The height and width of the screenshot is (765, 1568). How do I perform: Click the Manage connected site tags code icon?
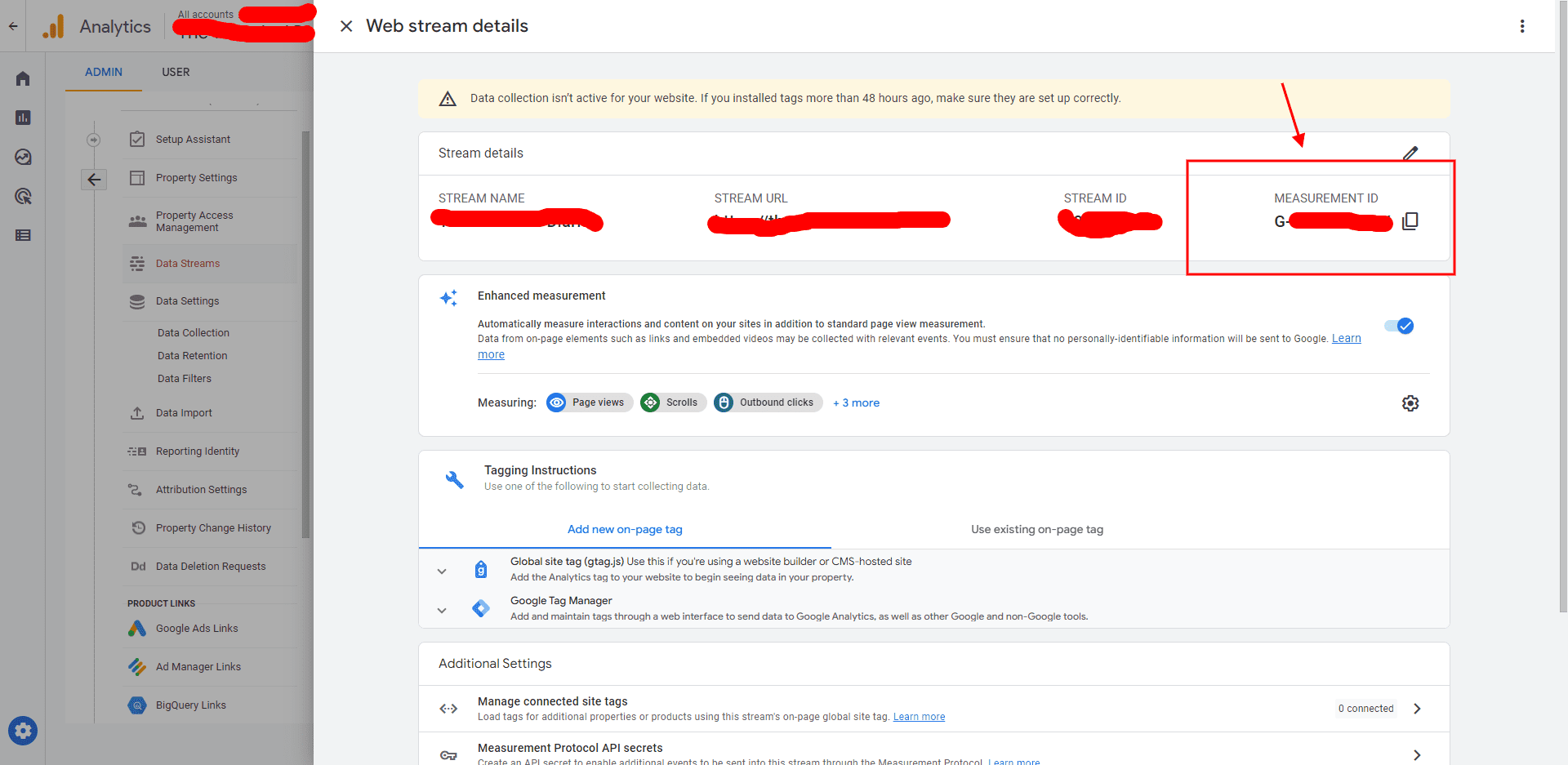[x=448, y=709]
